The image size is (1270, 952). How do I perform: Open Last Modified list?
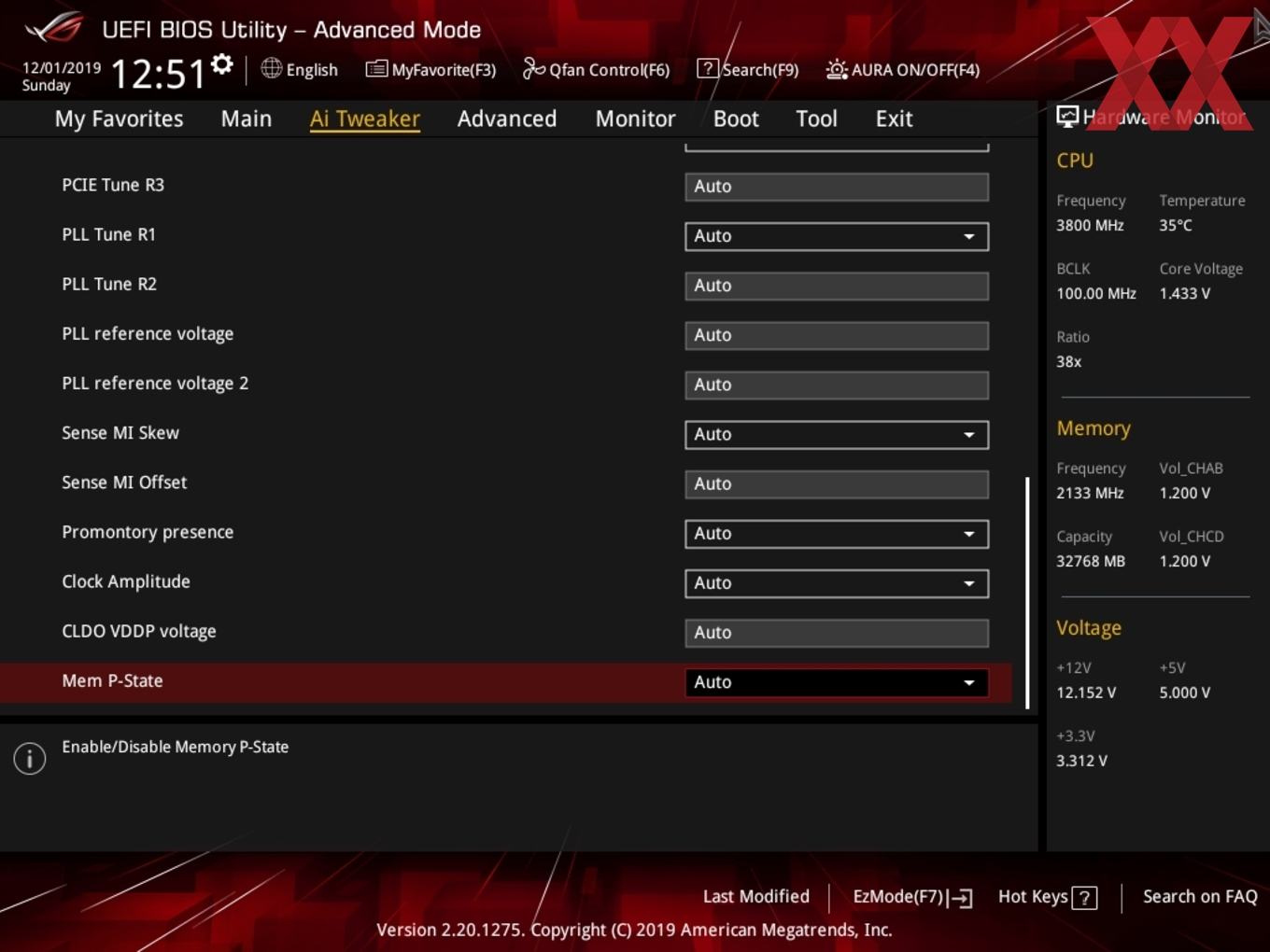click(755, 897)
